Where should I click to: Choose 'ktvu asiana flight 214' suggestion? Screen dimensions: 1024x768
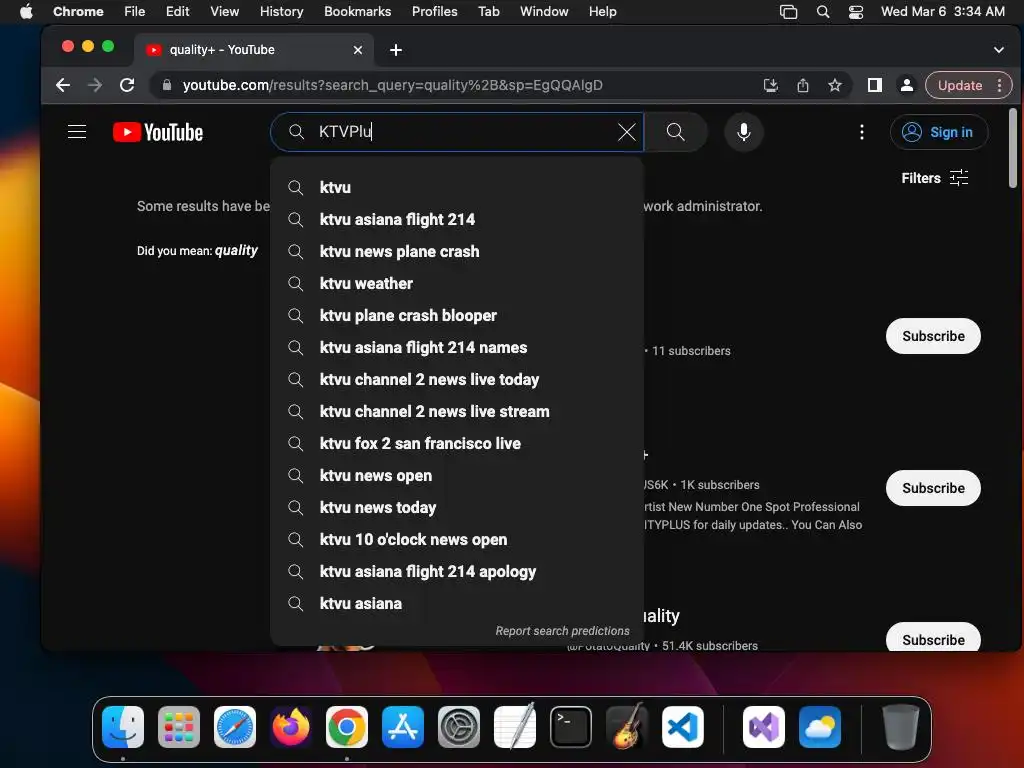coord(456,219)
